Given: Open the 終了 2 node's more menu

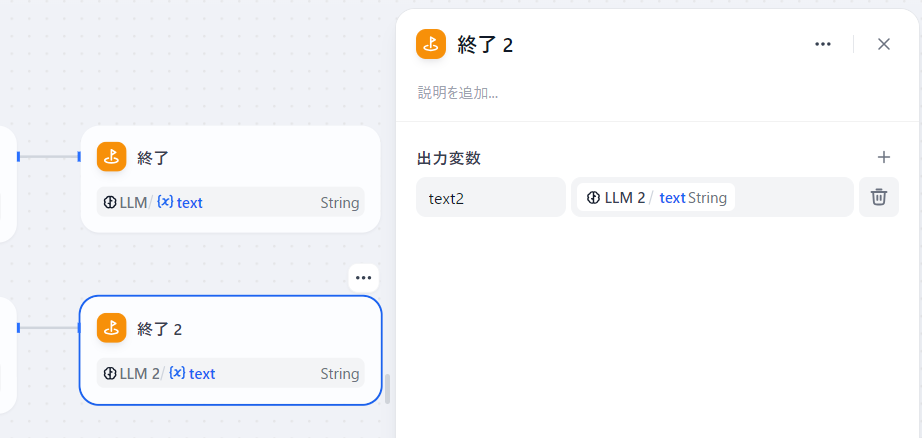Looking at the screenshot, I should [363, 277].
